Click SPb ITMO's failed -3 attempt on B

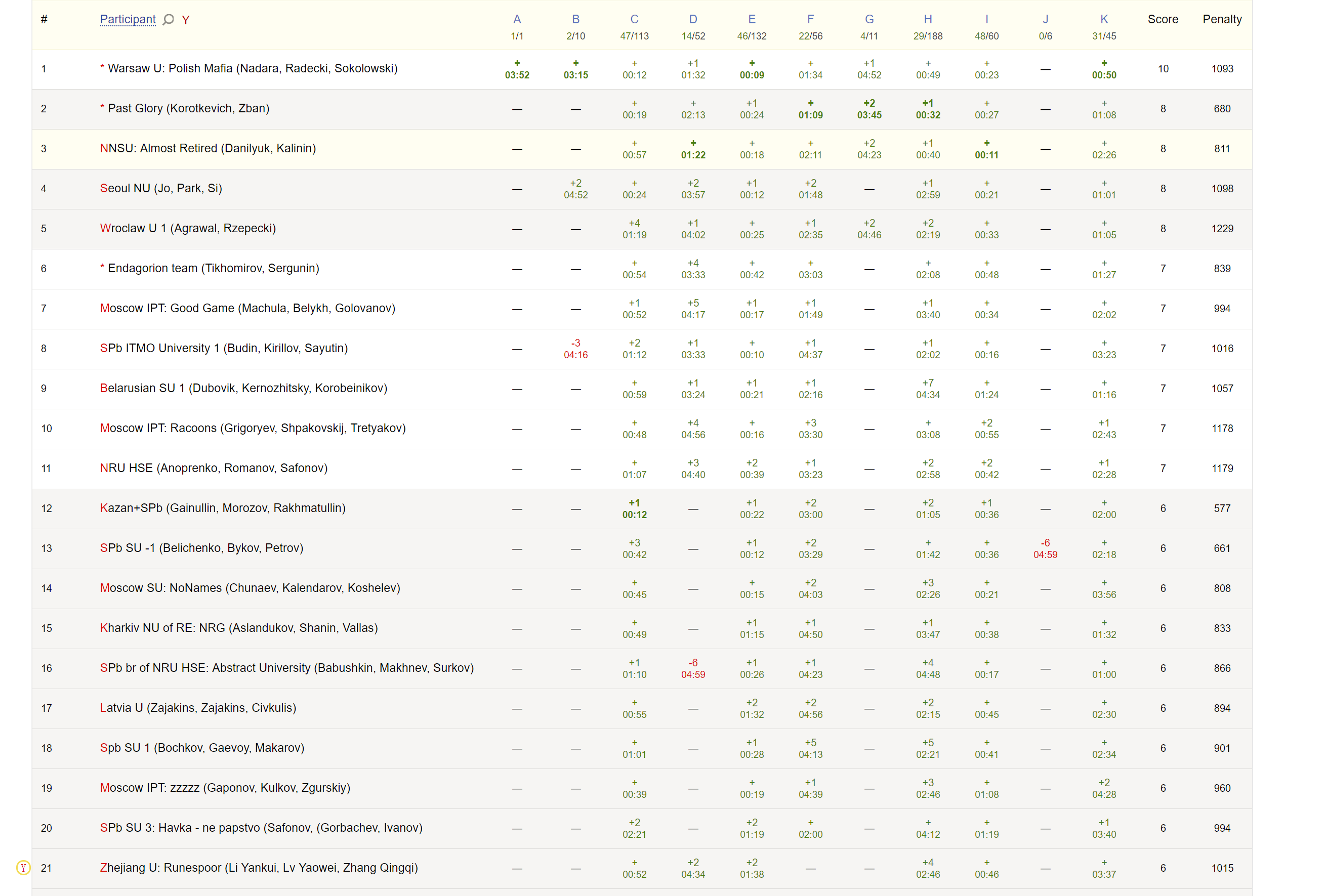[576, 349]
